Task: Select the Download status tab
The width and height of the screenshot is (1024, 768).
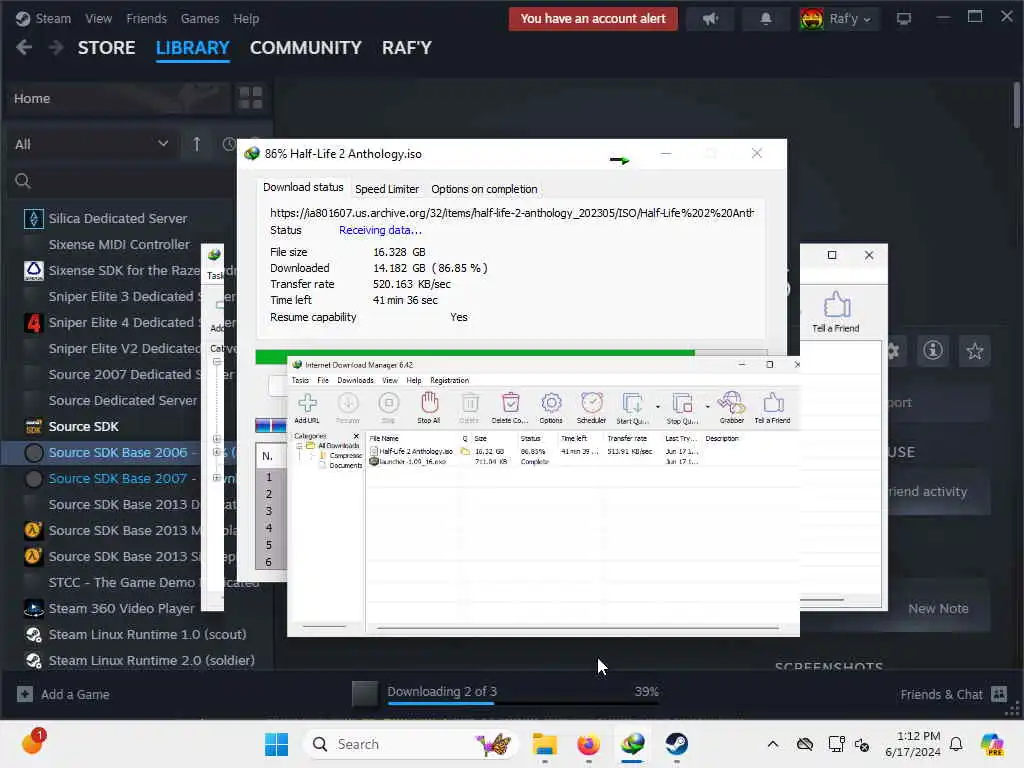Action: 303,187
